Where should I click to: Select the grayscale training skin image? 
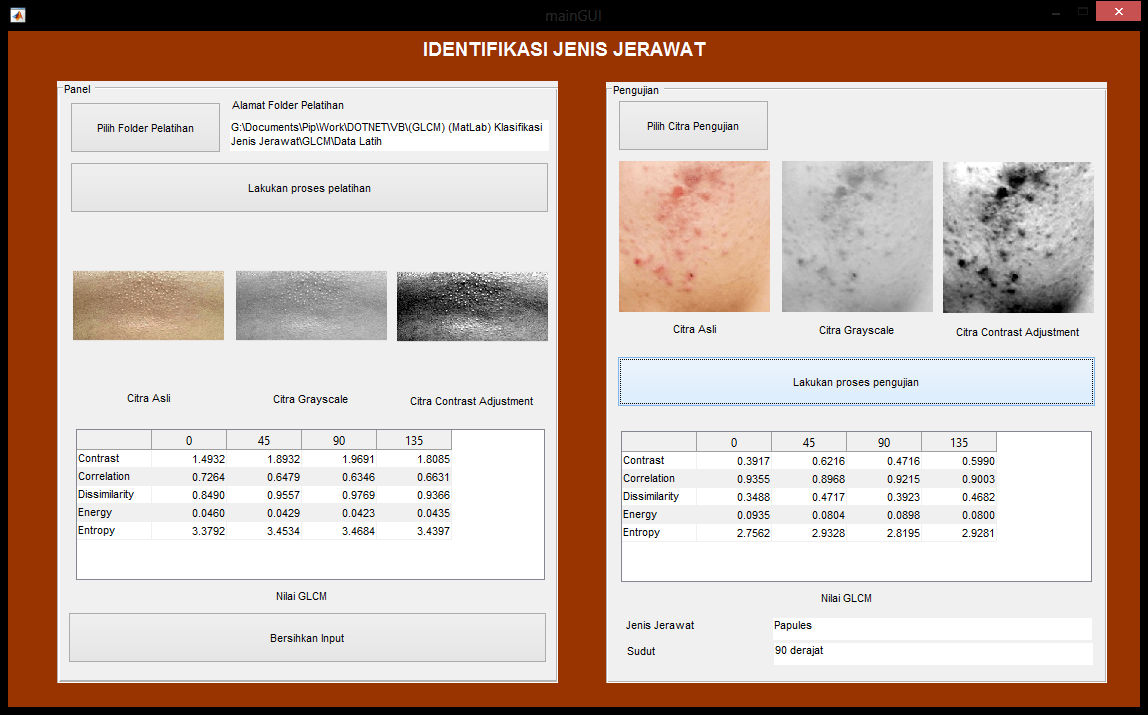tap(311, 306)
